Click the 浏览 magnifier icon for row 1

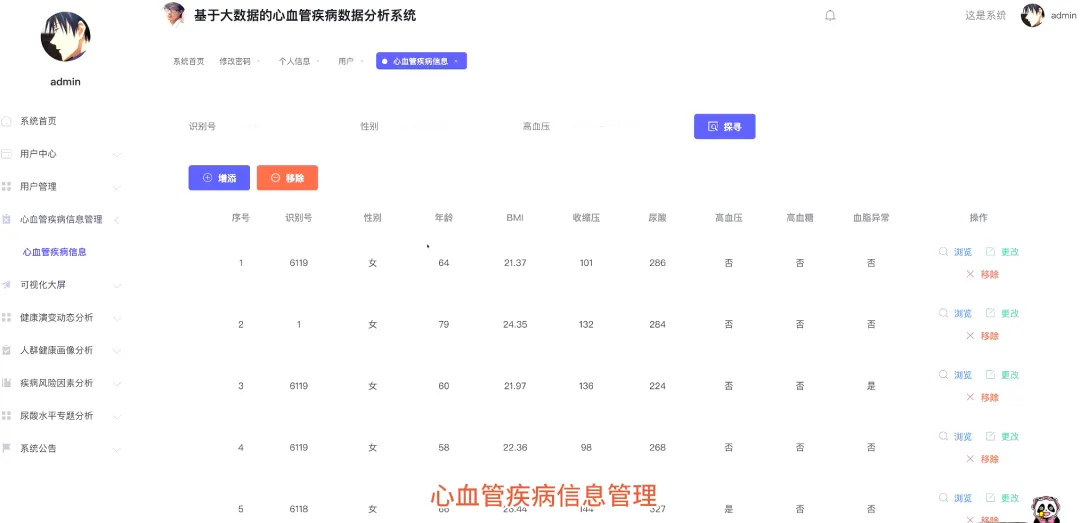tap(943, 252)
